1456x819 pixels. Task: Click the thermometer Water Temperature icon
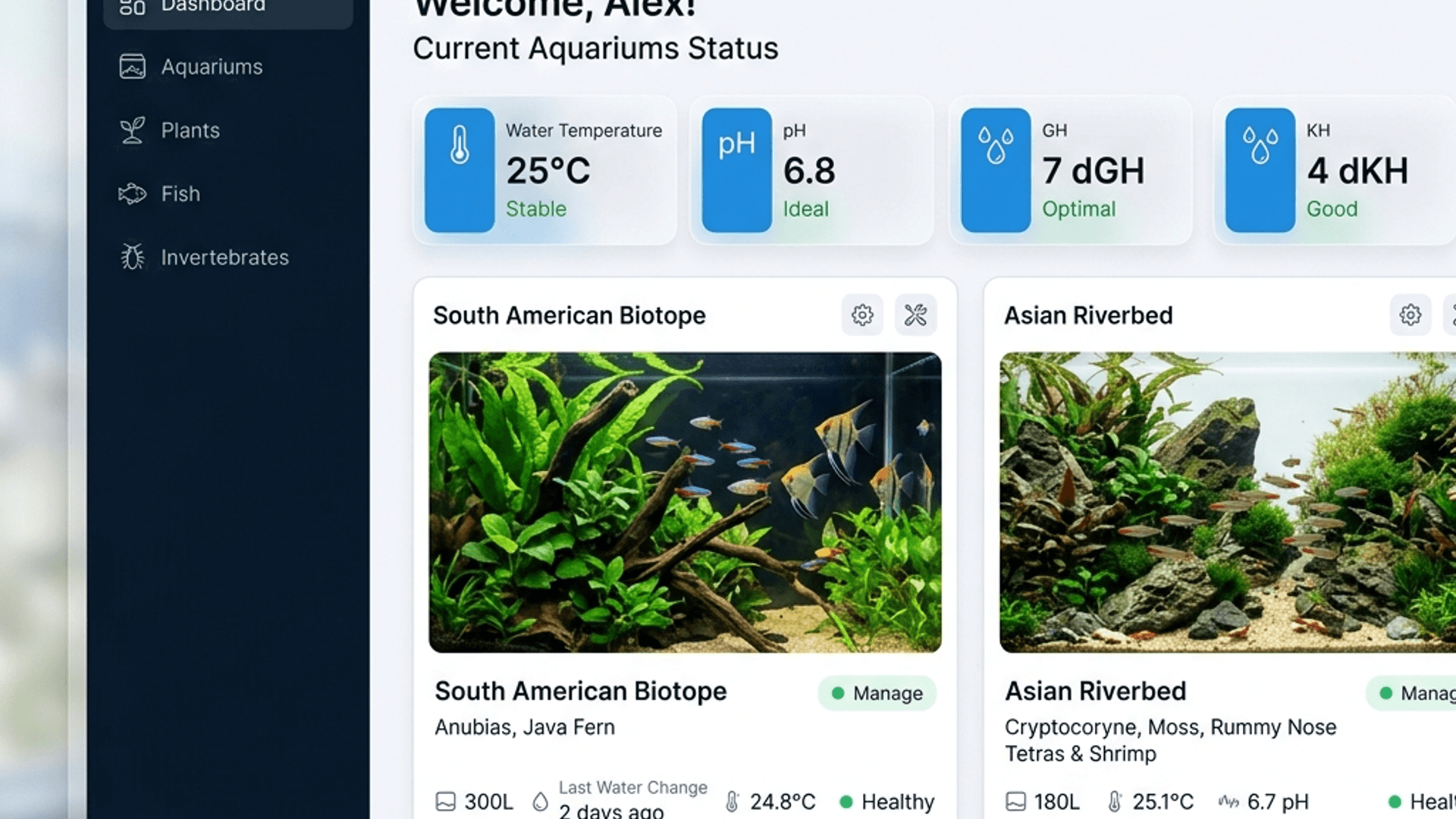point(460,170)
